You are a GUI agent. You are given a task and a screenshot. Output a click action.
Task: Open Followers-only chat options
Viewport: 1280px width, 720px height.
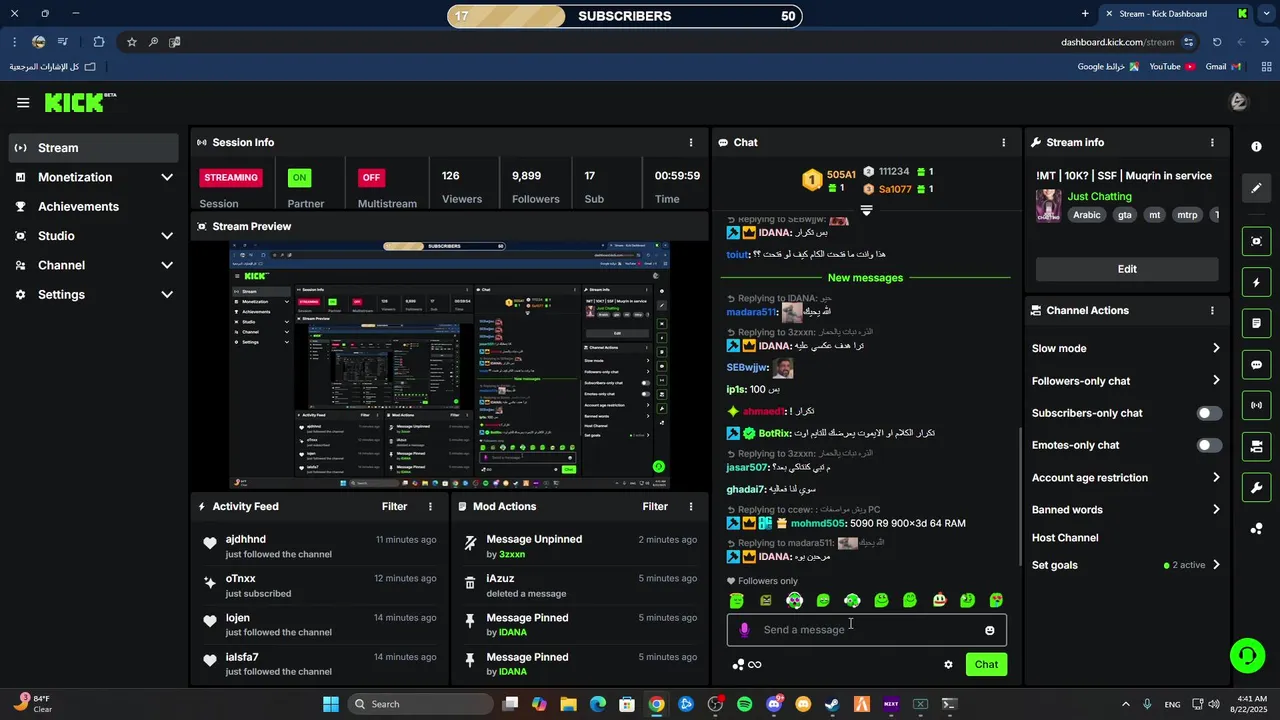[1127, 380]
